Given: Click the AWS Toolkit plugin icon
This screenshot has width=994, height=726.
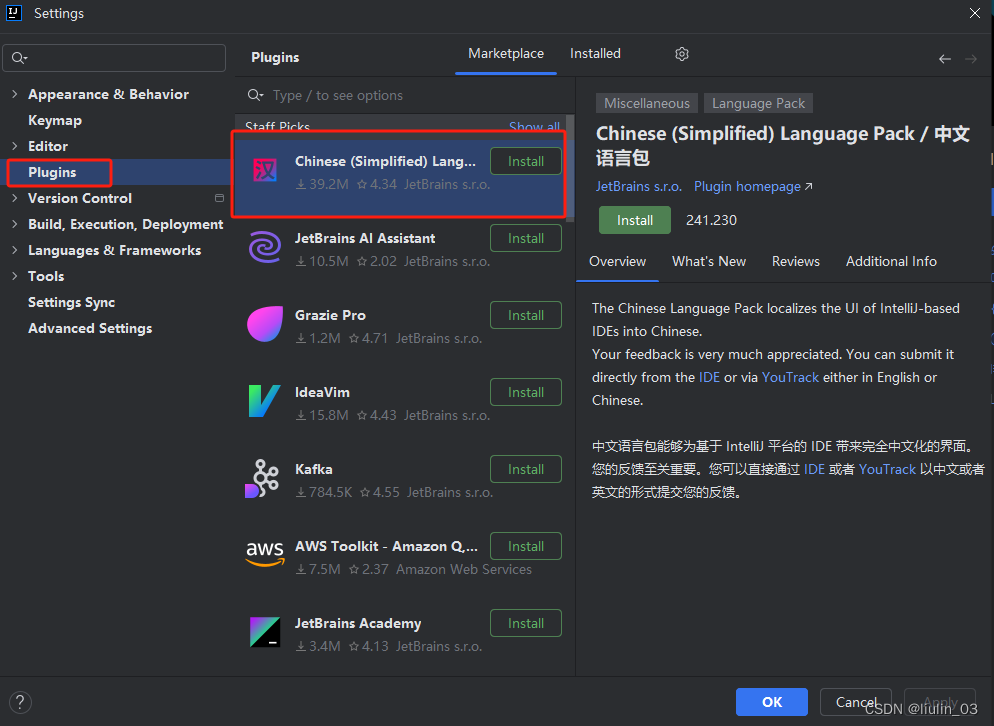Looking at the screenshot, I should tap(265, 554).
